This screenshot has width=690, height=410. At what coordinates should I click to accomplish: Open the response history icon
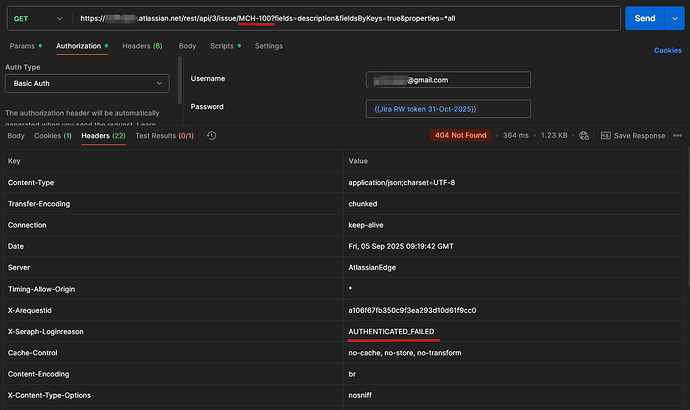click(212, 135)
